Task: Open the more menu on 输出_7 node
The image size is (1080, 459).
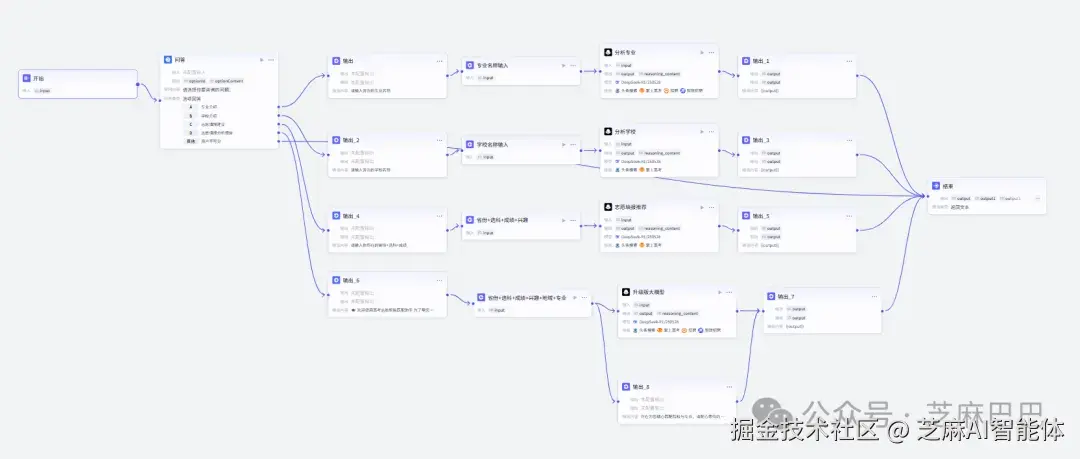Action: pos(875,296)
